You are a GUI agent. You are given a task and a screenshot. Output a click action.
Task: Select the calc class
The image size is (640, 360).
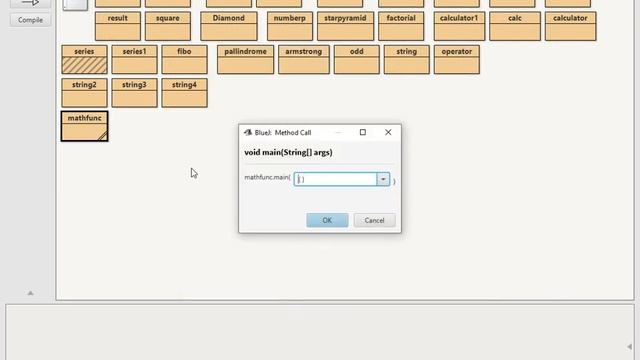coord(515,26)
